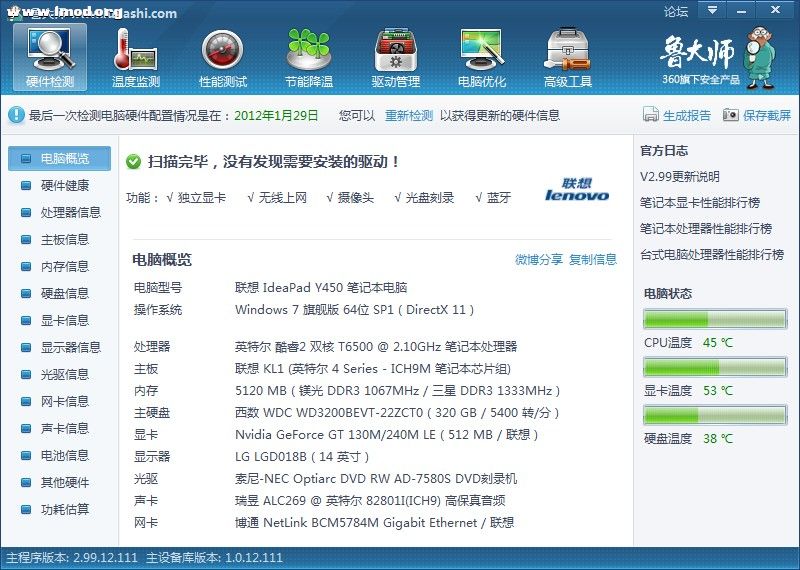
Task: Select 处理器信息 in the sidebar
Action: 70,212
